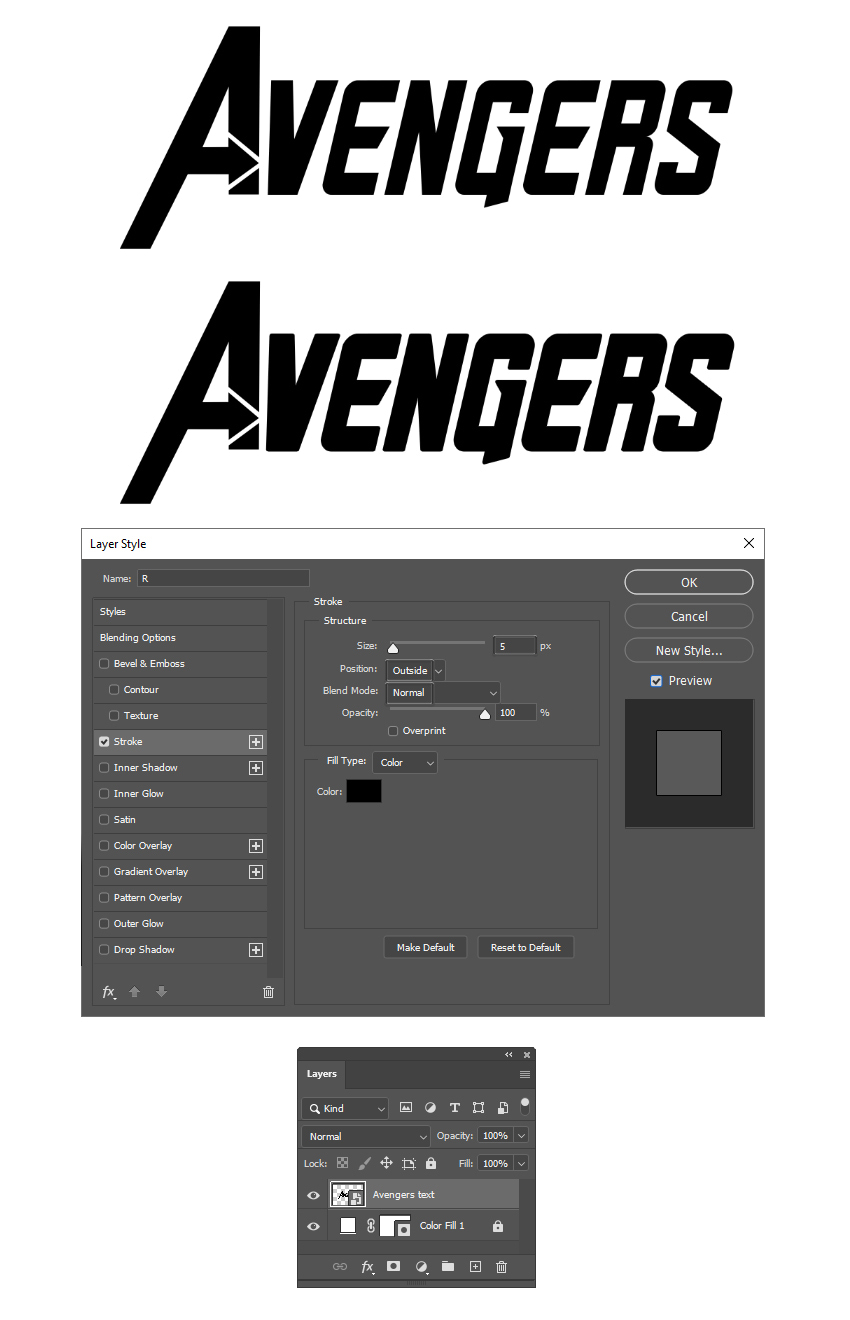The height and width of the screenshot is (1320, 850).
Task: Click the Lock all padlock in the Lock row
Action: pyautogui.click(x=431, y=1164)
